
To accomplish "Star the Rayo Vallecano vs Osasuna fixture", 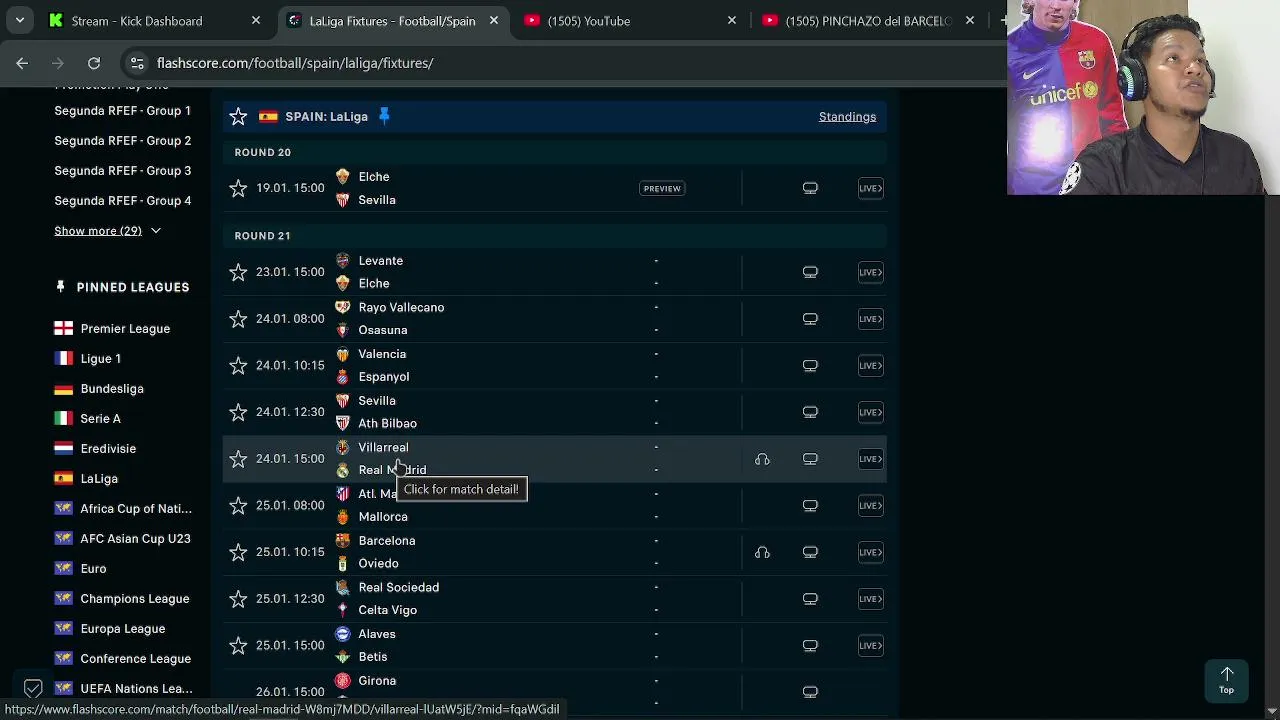I will click(x=238, y=319).
